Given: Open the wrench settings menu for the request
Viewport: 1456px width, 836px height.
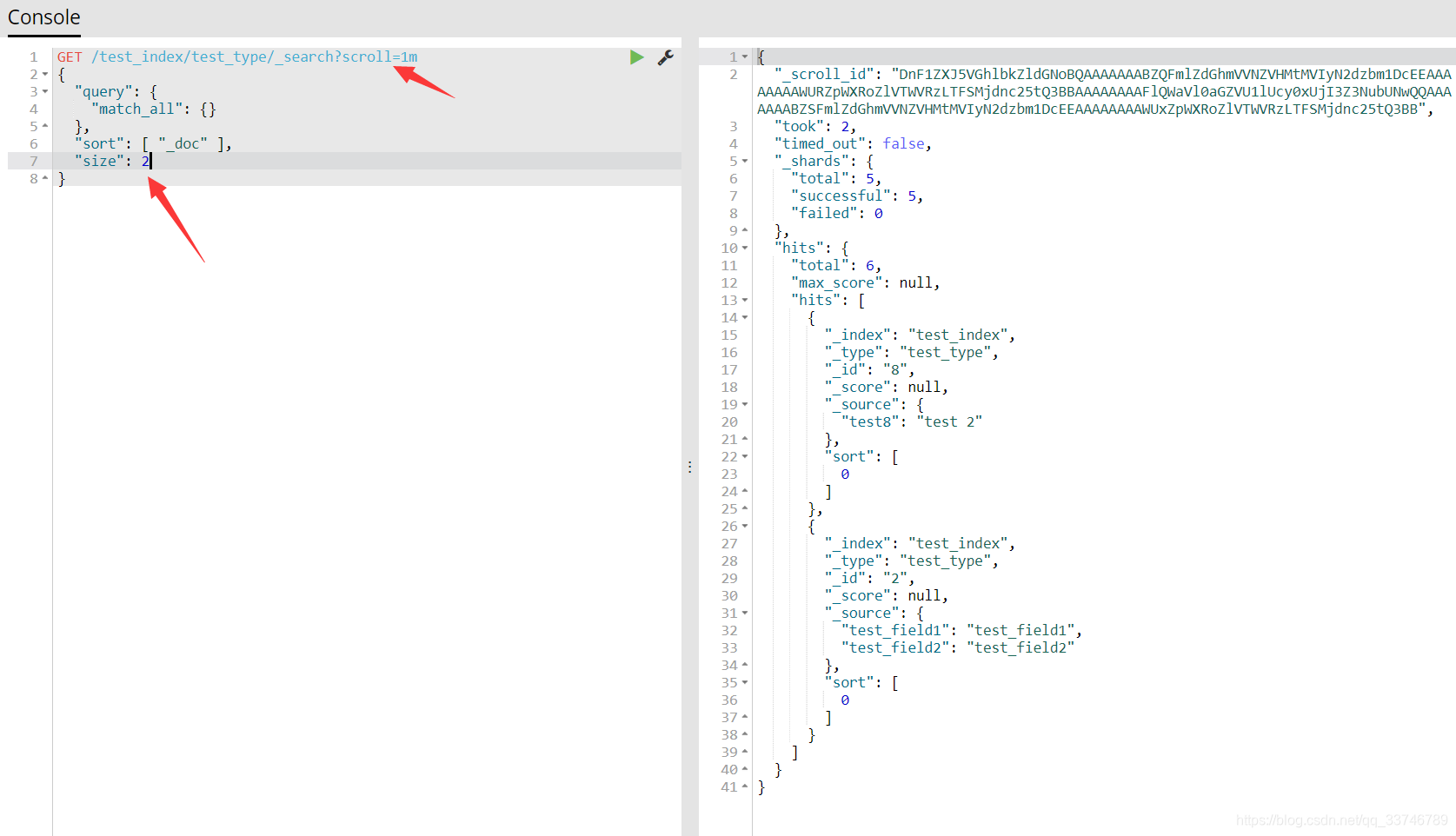Looking at the screenshot, I should tap(666, 57).
